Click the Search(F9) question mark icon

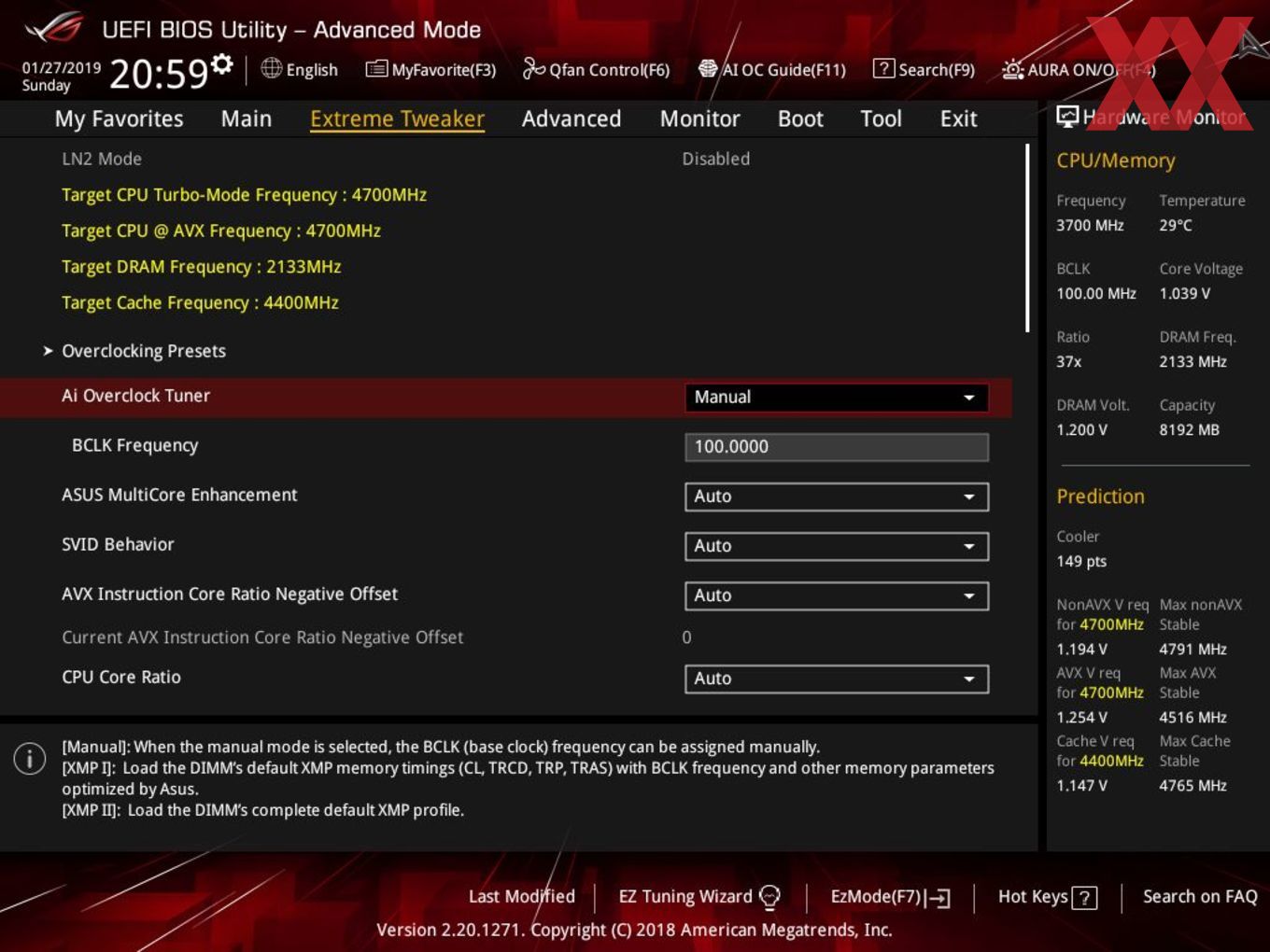click(883, 68)
